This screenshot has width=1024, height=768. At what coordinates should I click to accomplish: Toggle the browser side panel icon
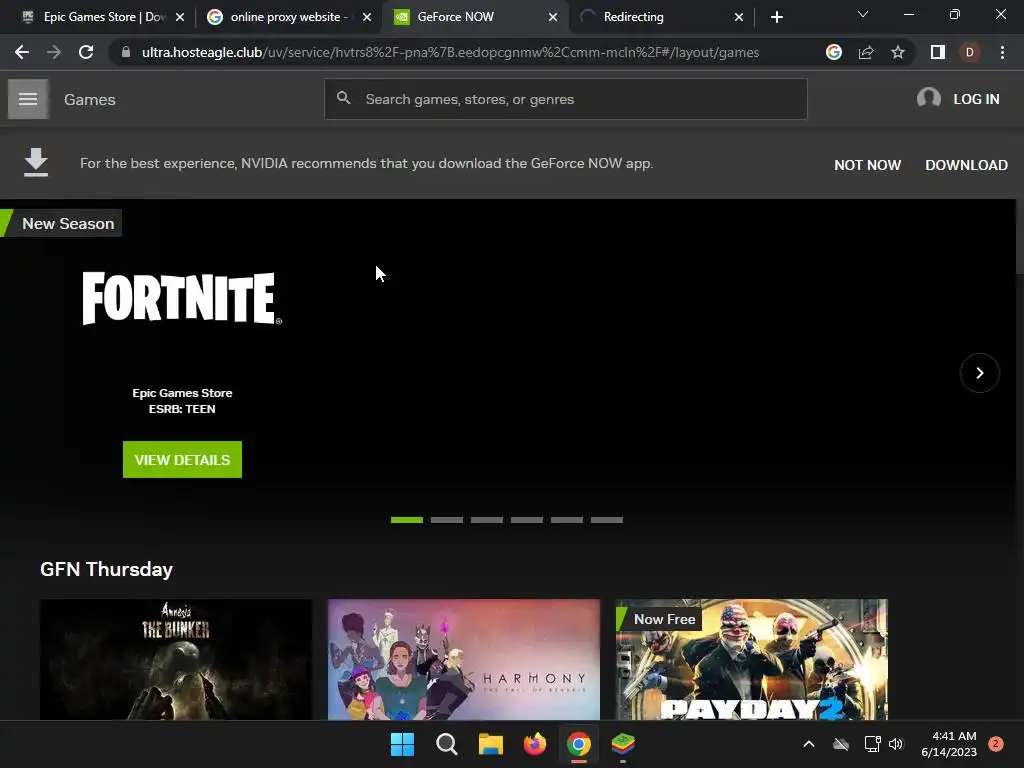point(938,52)
